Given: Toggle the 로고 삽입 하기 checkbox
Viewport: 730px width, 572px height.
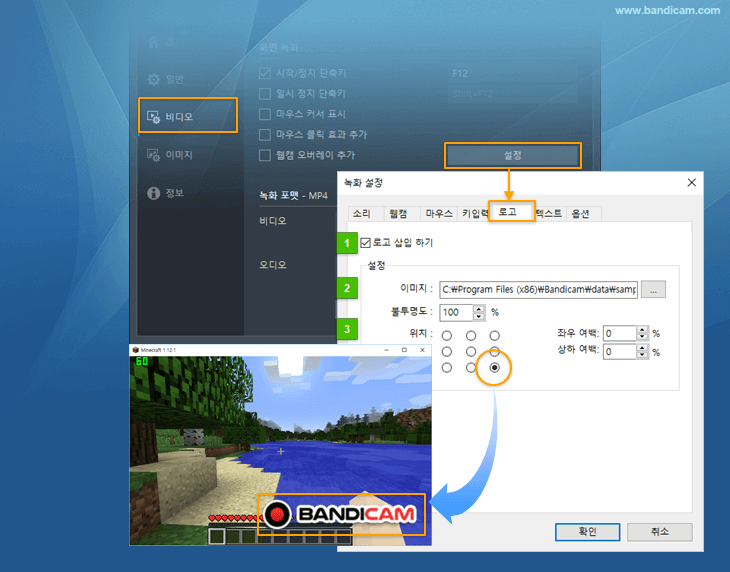Looking at the screenshot, I should [x=365, y=242].
